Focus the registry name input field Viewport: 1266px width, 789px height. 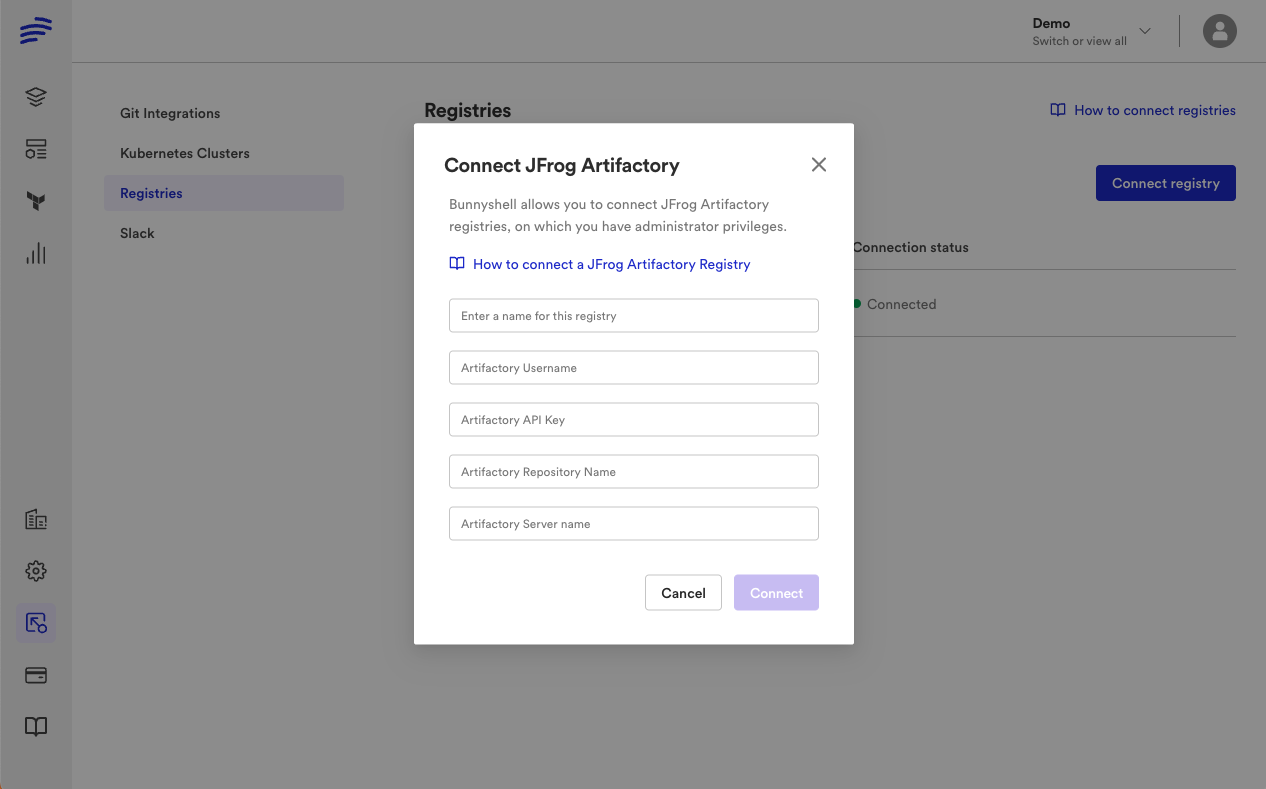click(x=634, y=316)
